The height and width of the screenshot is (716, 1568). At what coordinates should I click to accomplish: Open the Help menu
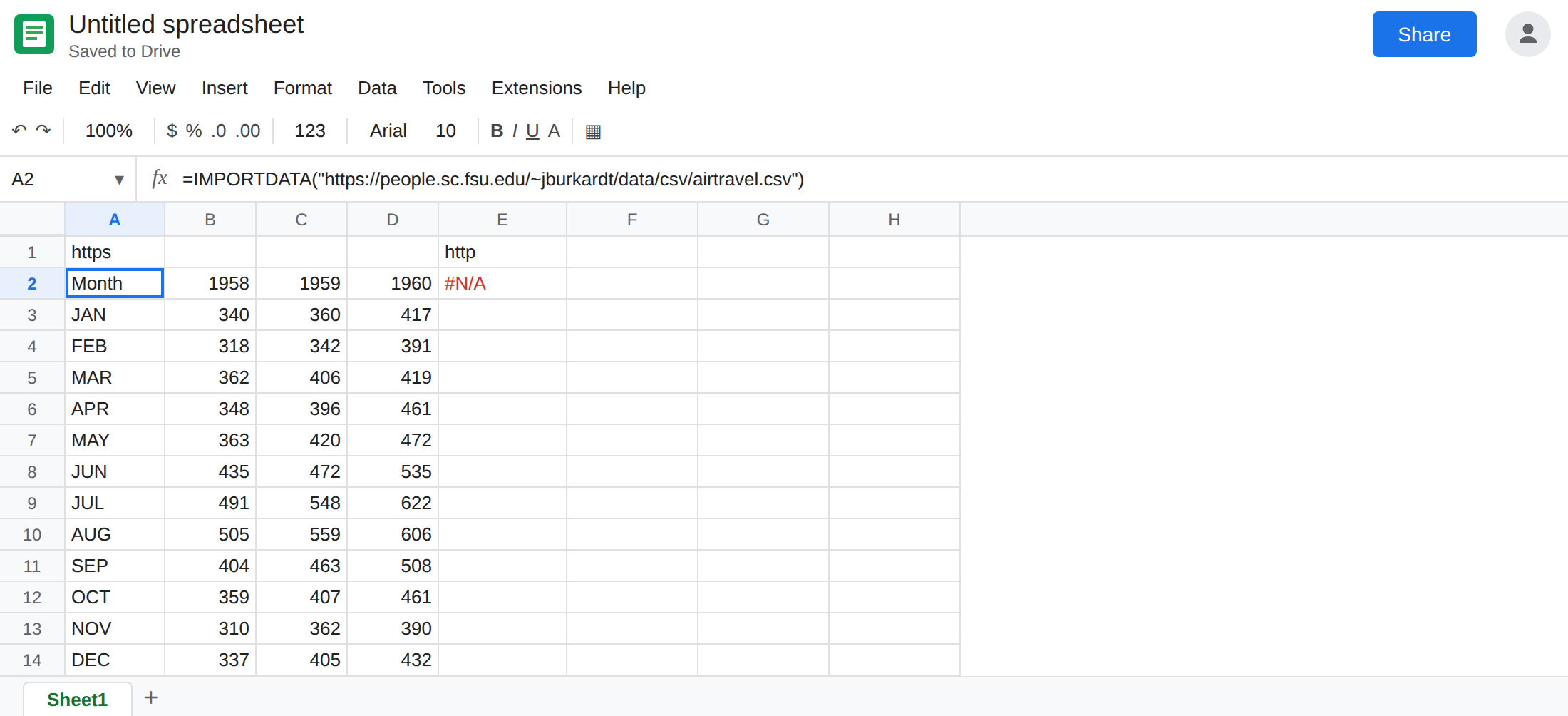click(626, 88)
